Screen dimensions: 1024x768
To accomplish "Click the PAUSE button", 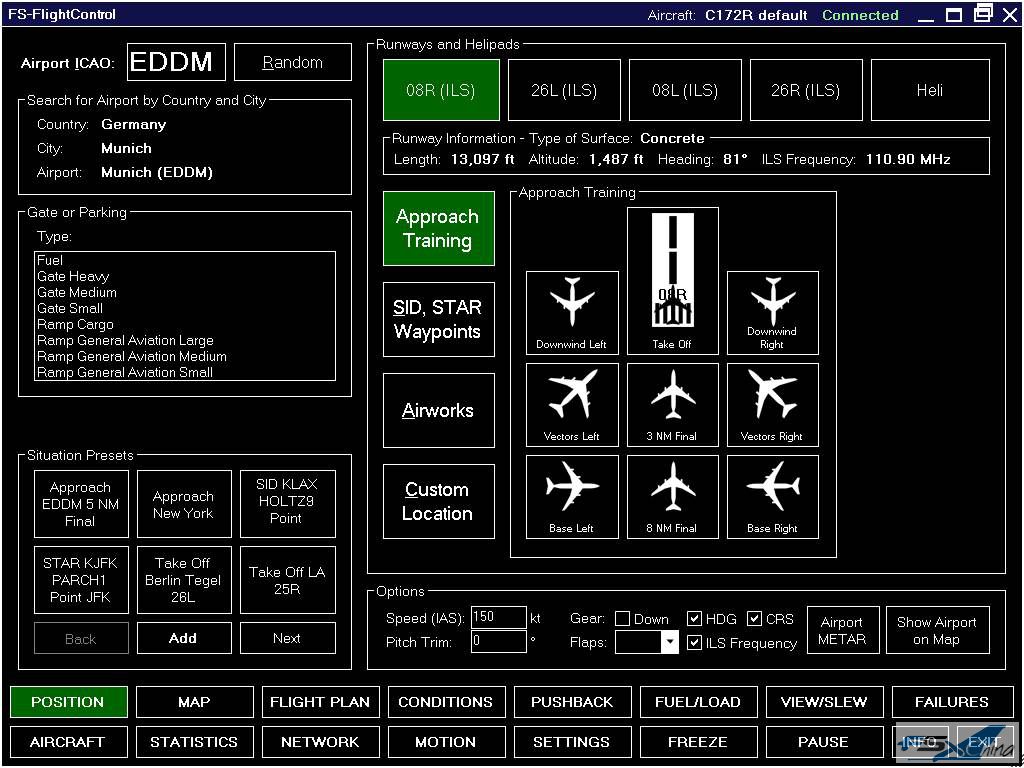I will [x=825, y=742].
